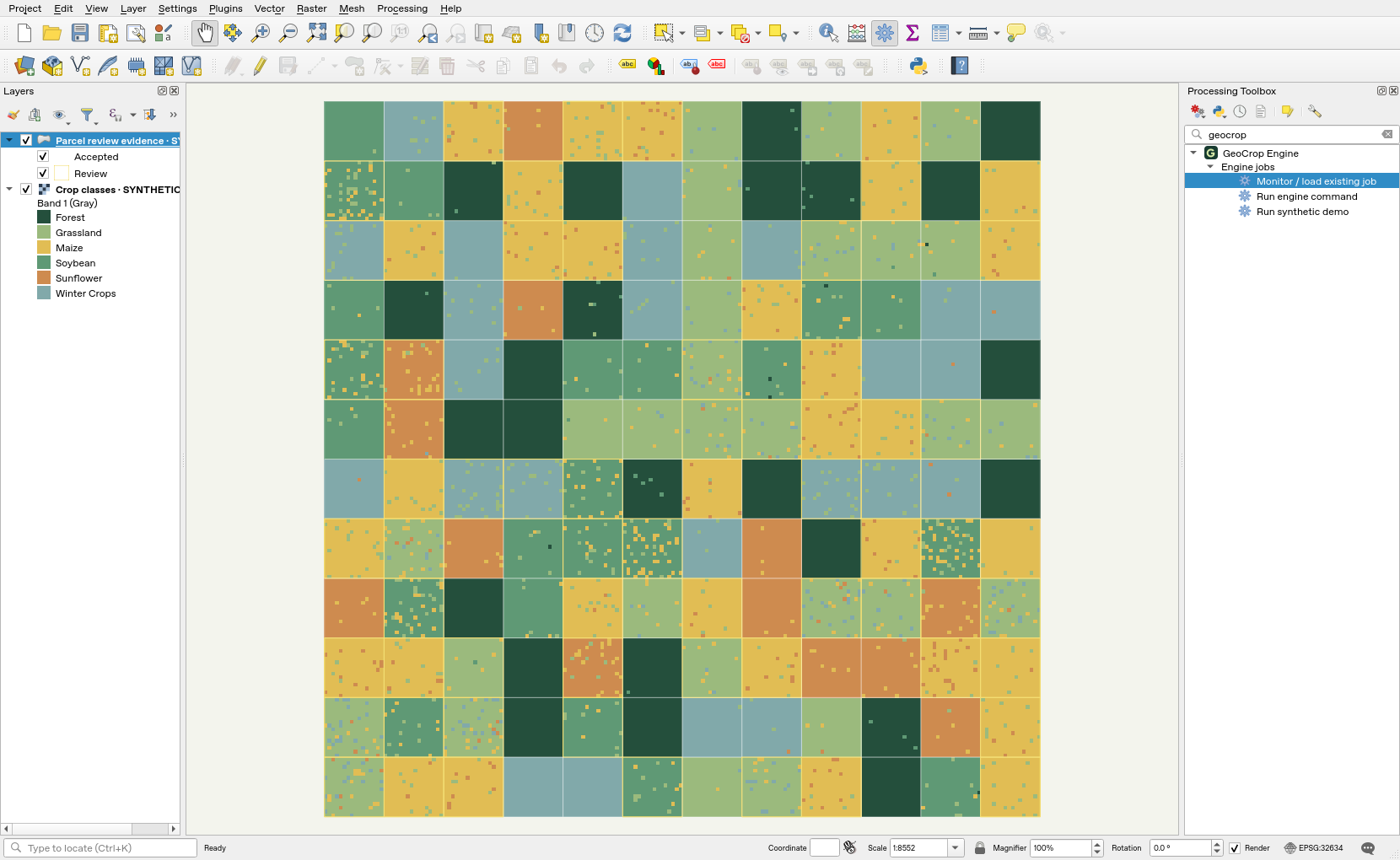
Task: Collapse the Engine jobs group
Action: coord(1210,167)
